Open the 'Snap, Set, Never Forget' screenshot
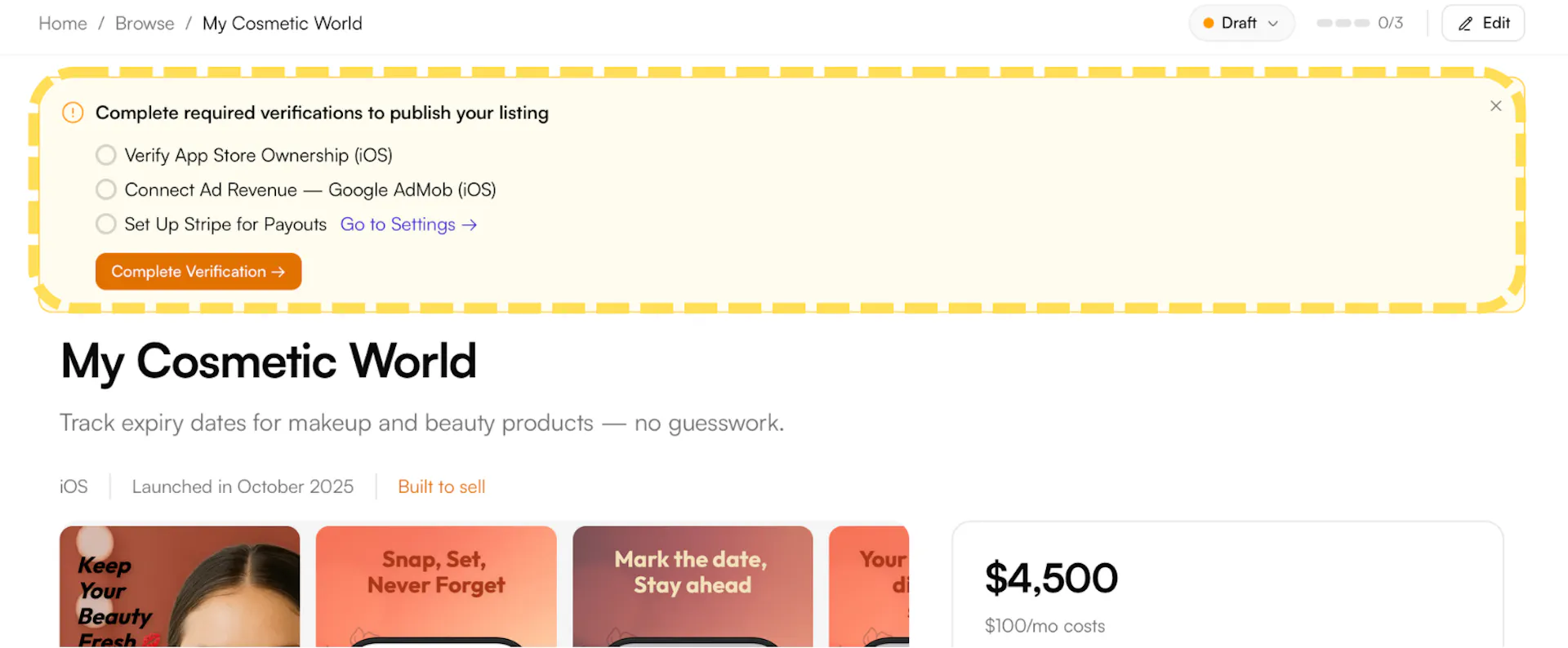Image resolution: width=1568 pixels, height=648 pixels. click(436, 588)
